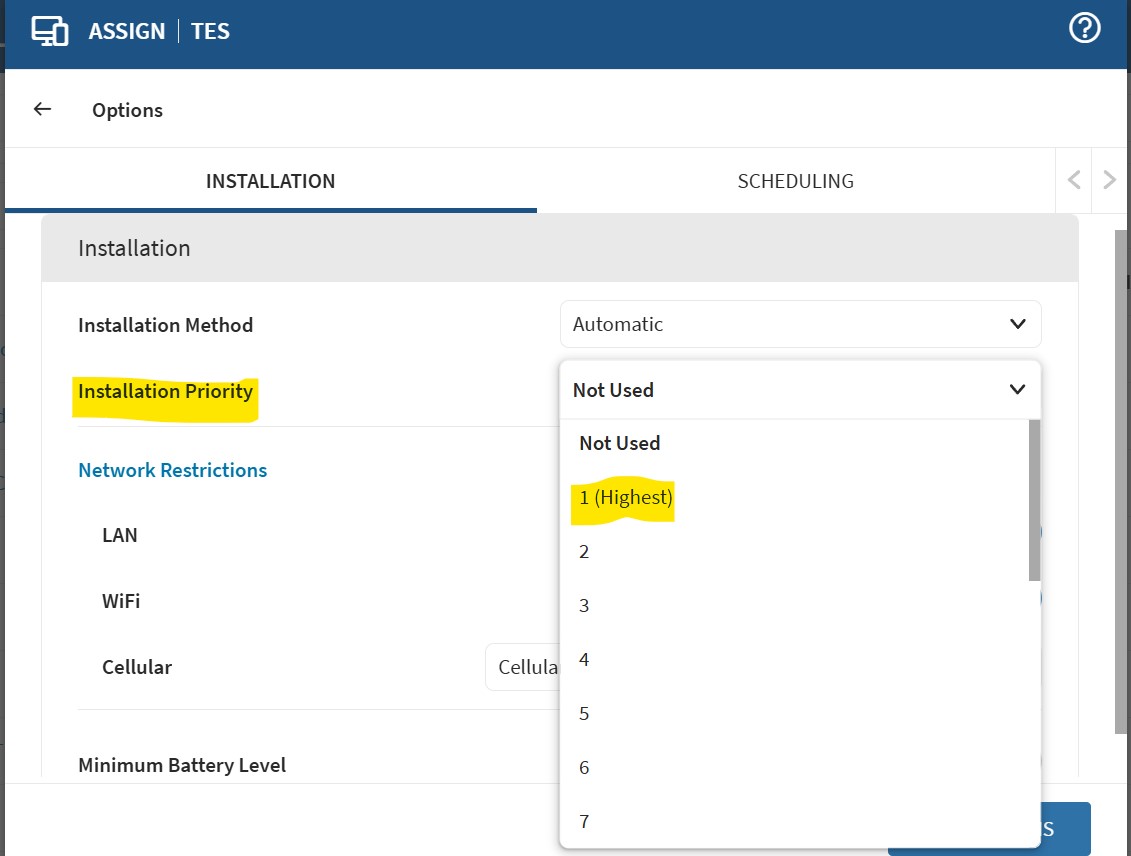Image resolution: width=1131 pixels, height=856 pixels.
Task: Select the "Not Used" priority option
Action: click(x=620, y=443)
